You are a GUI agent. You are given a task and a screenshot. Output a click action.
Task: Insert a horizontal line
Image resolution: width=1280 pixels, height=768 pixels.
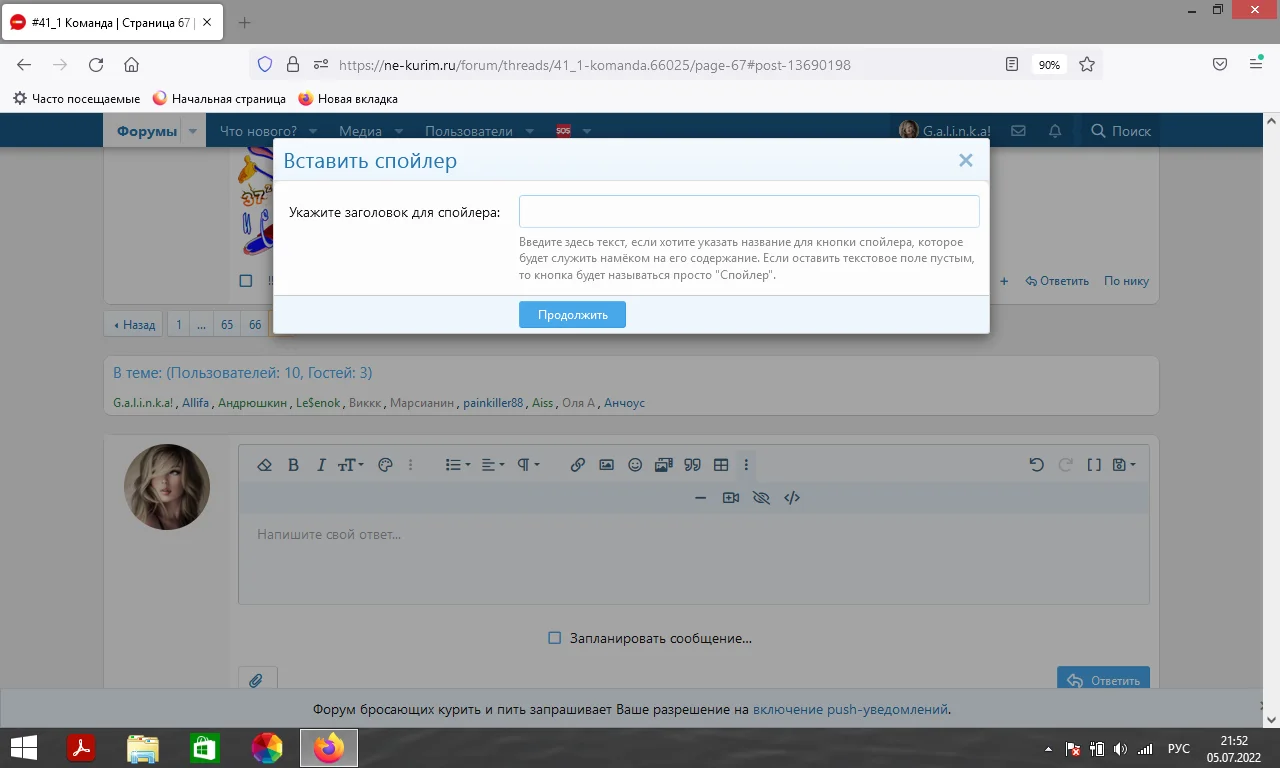click(x=700, y=497)
